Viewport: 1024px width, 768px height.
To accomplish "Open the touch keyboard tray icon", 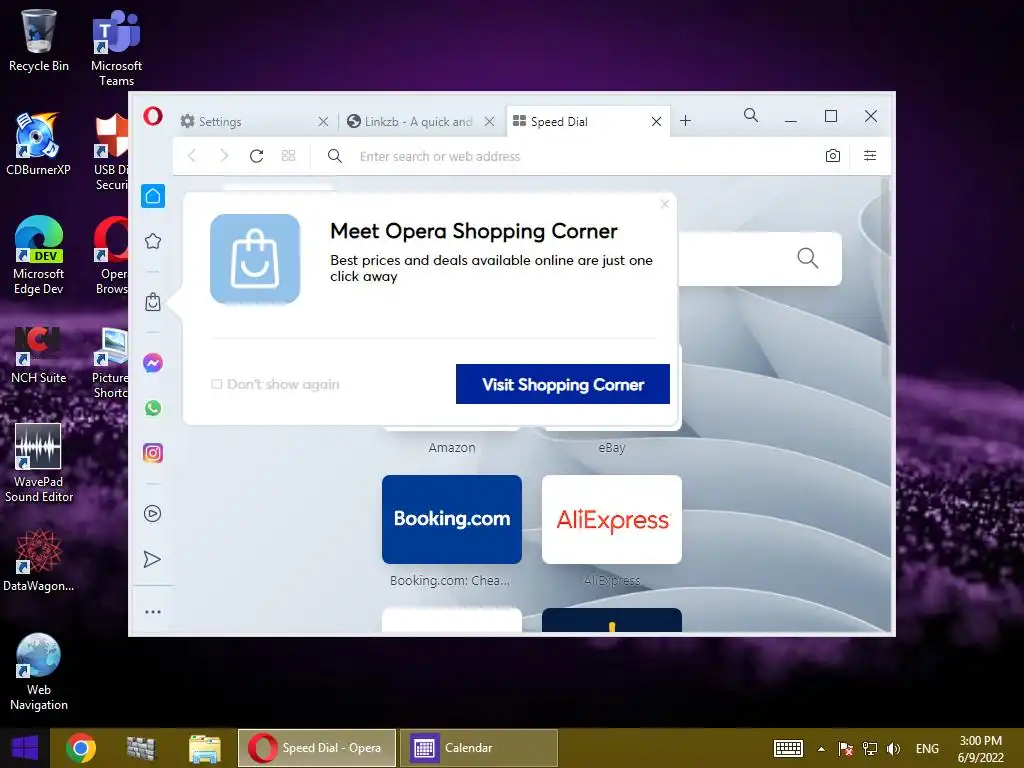I will 788,748.
